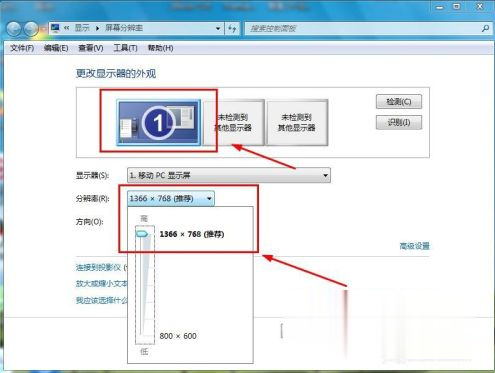Go forward with the Forward arrow button
Screen dimensions: 495x373
click(31, 29)
